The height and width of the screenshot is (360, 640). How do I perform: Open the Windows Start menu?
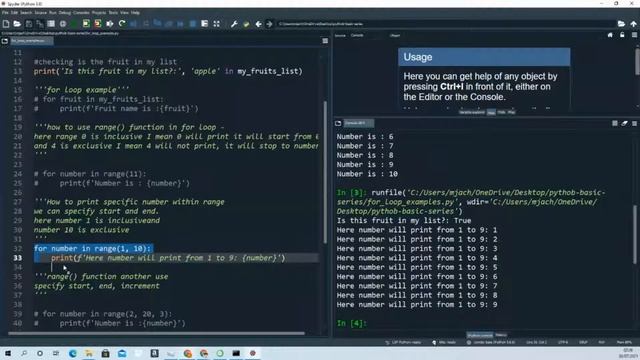8,353
